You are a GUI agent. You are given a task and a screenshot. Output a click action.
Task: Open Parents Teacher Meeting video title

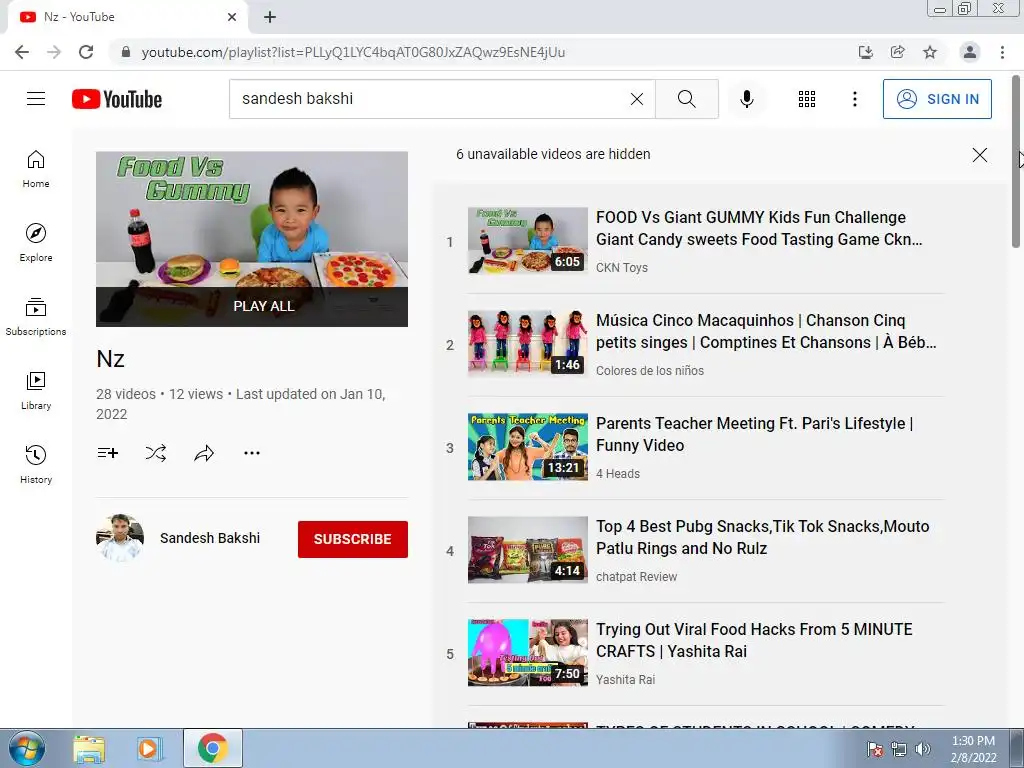point(754,434)
